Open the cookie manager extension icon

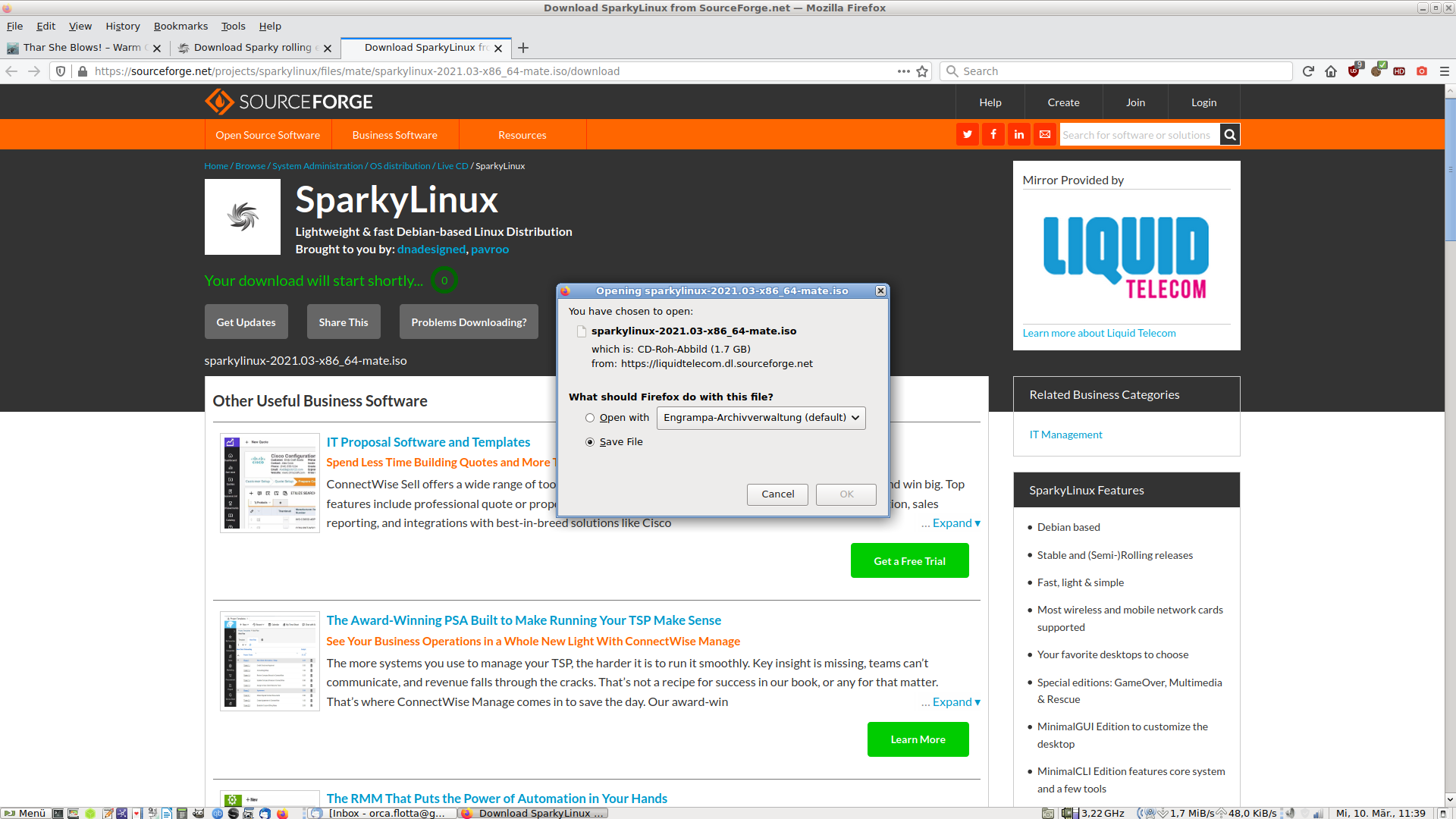(x=1376, y=71)
